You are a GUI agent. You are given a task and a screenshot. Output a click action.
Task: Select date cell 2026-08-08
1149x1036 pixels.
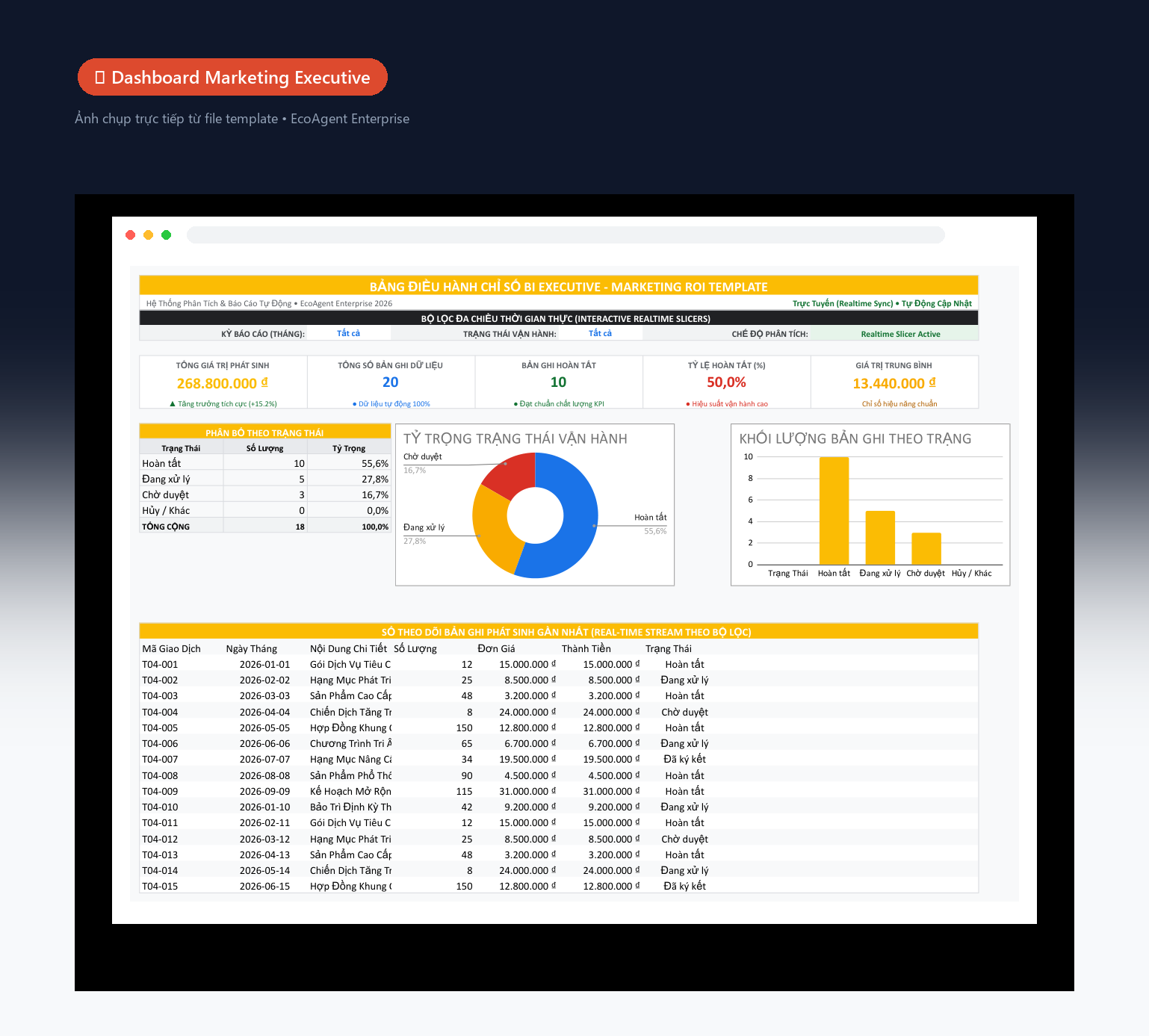pos(264,775)
